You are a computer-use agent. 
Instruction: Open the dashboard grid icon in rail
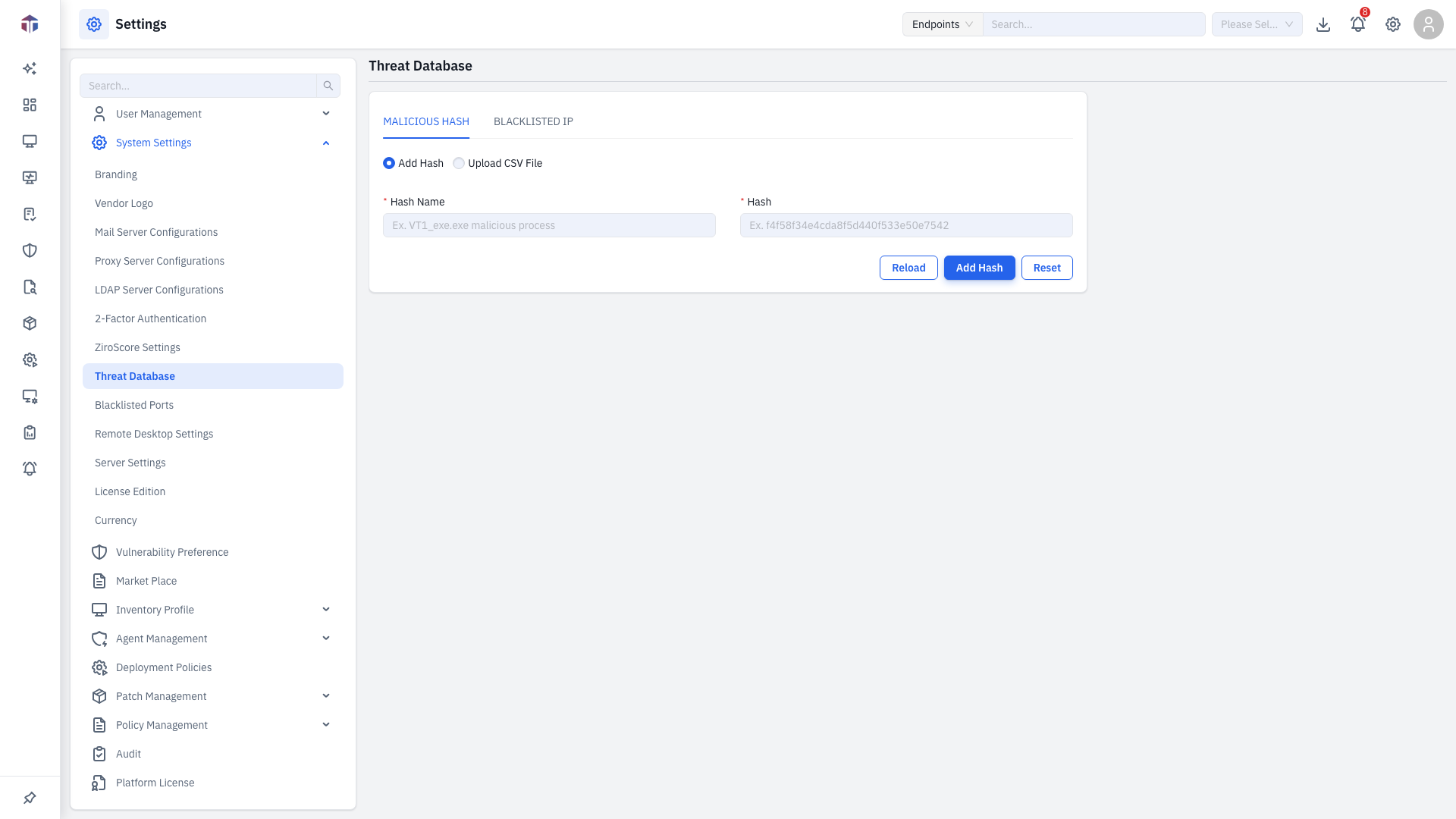[x=30, y=105]
